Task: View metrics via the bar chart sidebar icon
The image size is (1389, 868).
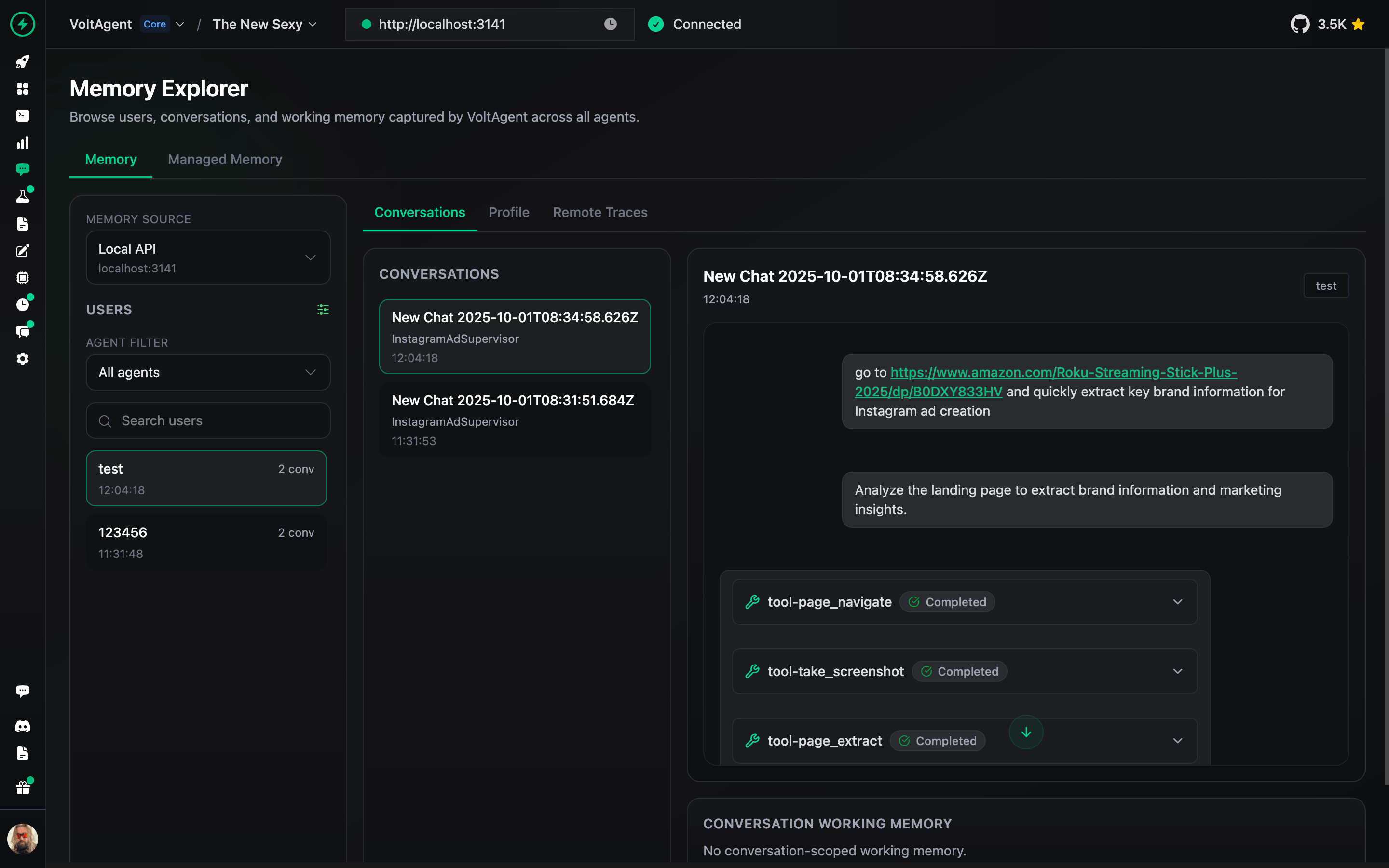Action: click(x=23, y=143)
